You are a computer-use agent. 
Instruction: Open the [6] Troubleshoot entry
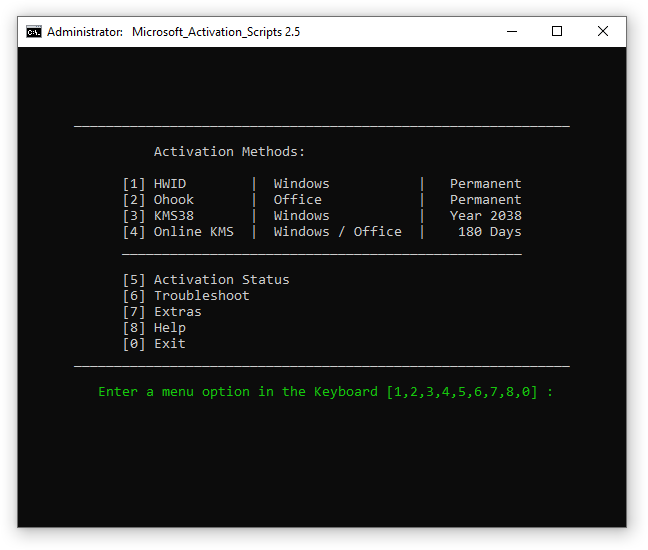pyautogui.click(x=186, y=296)
